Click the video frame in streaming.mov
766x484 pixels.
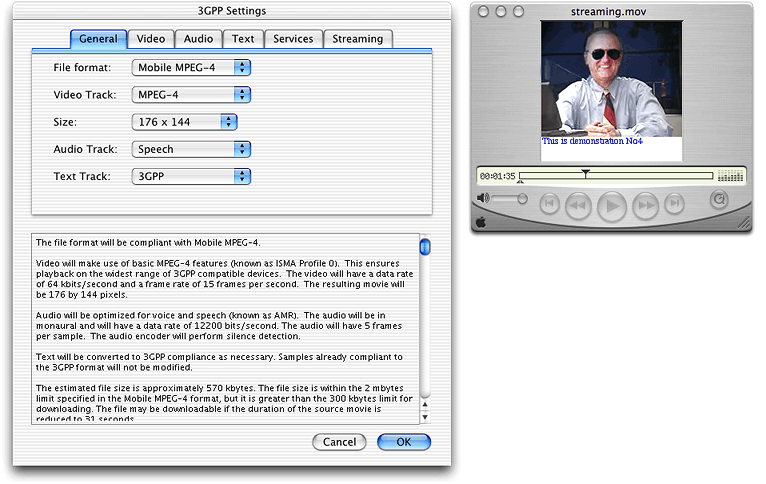click(x=611, y=79)
